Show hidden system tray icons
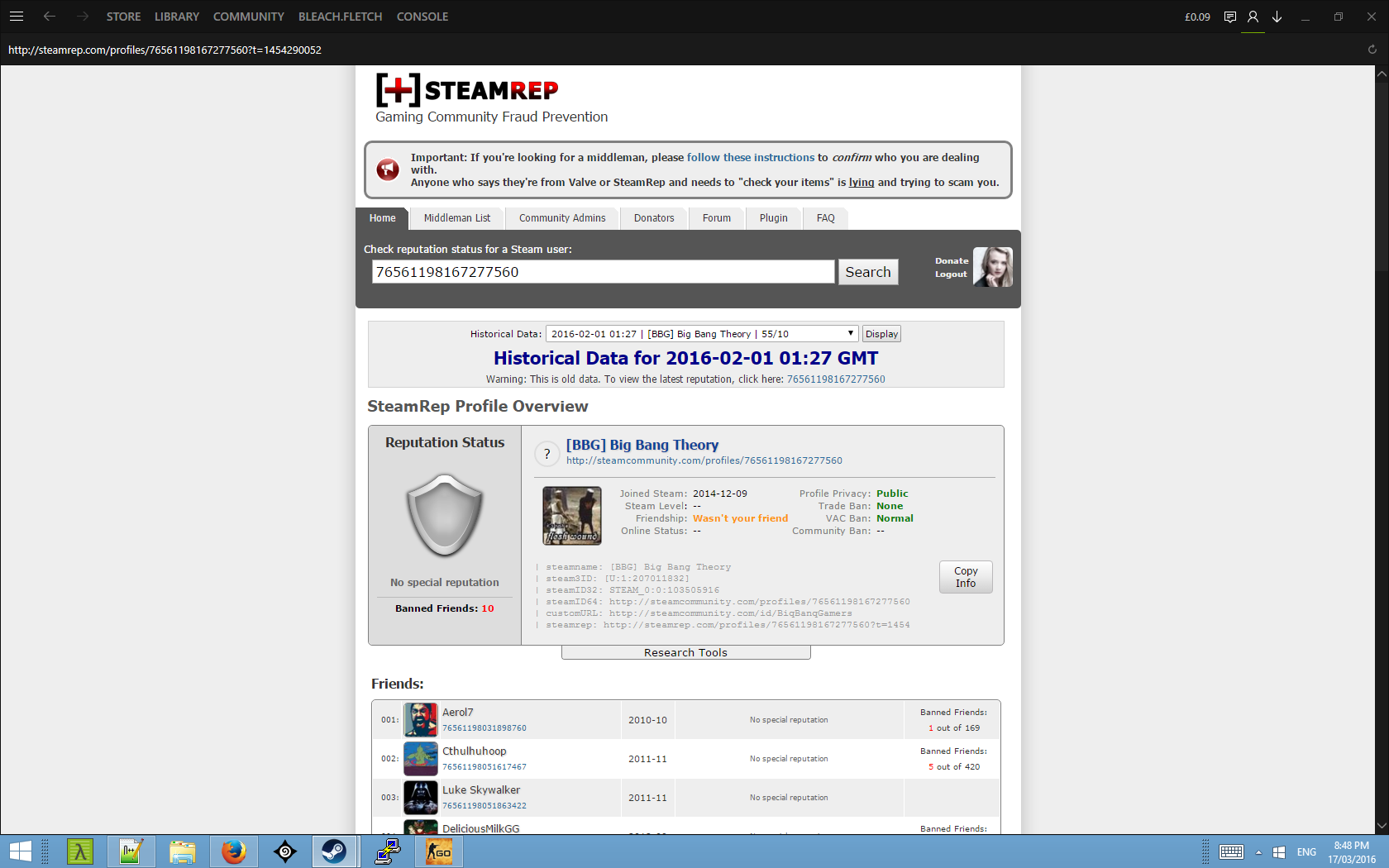This screenshot has height=868, width=1389. [x=1258, y=852]
